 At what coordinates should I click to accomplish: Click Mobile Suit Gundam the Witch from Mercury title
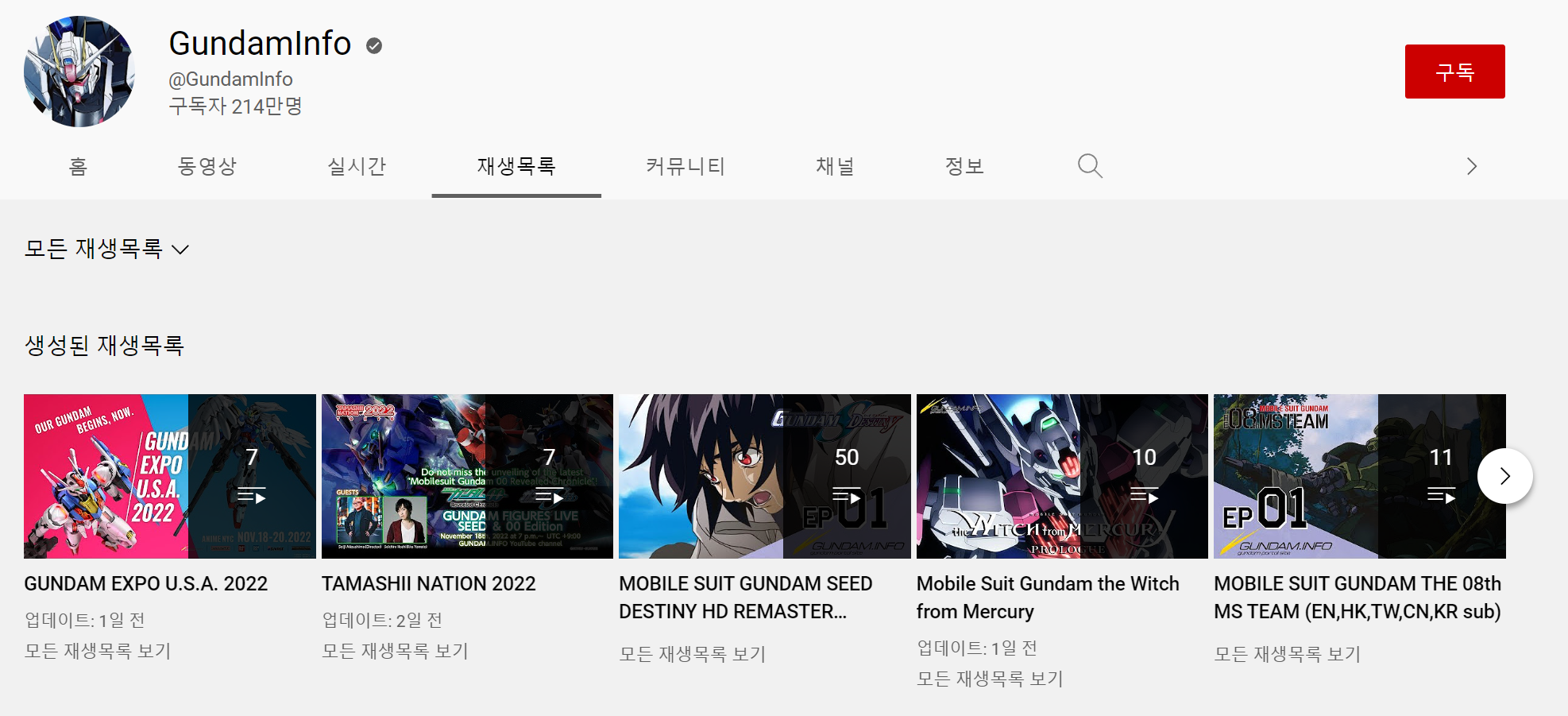point(1048,598)
